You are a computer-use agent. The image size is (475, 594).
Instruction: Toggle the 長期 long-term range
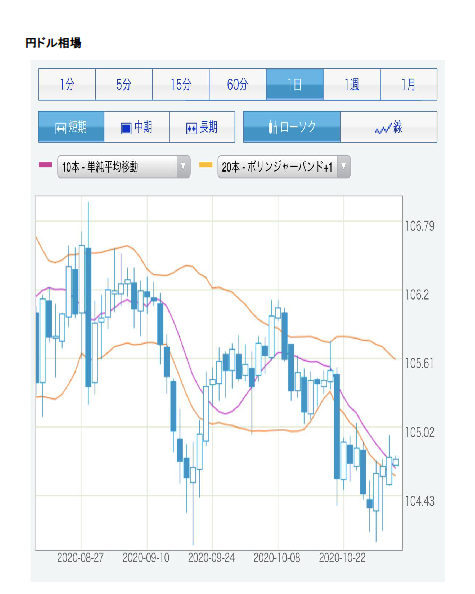(x=202, y=127)
